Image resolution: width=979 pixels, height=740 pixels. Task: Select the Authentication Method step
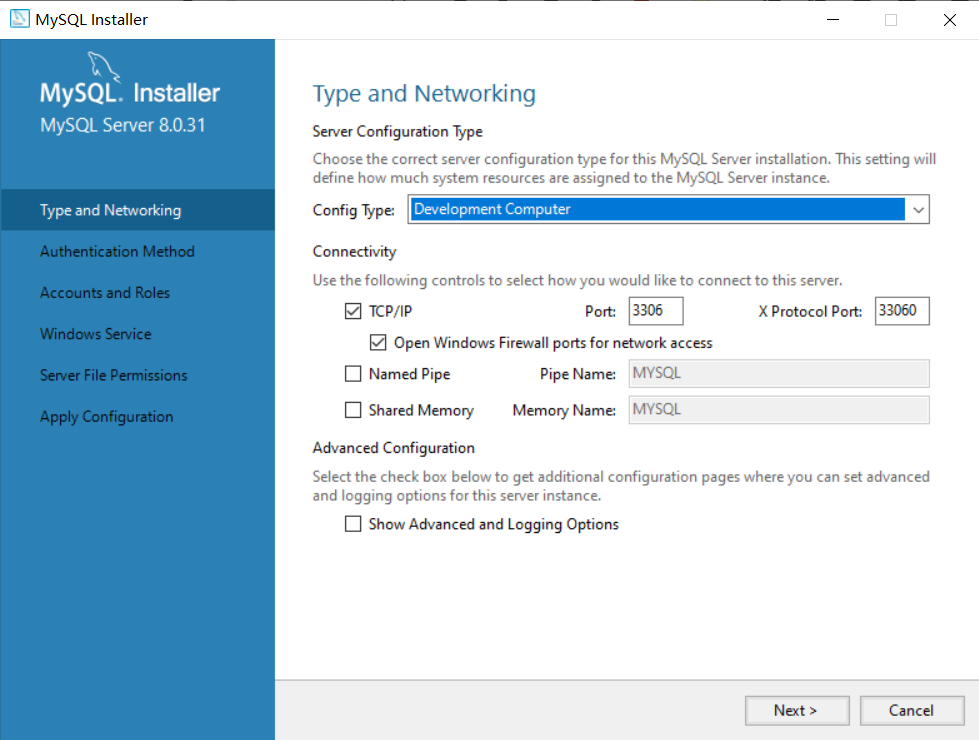click(116, 251)
